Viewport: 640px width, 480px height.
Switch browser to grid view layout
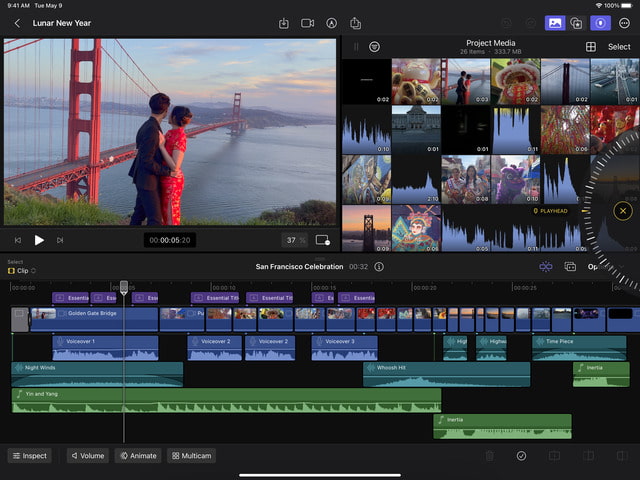tap(591, 47)
